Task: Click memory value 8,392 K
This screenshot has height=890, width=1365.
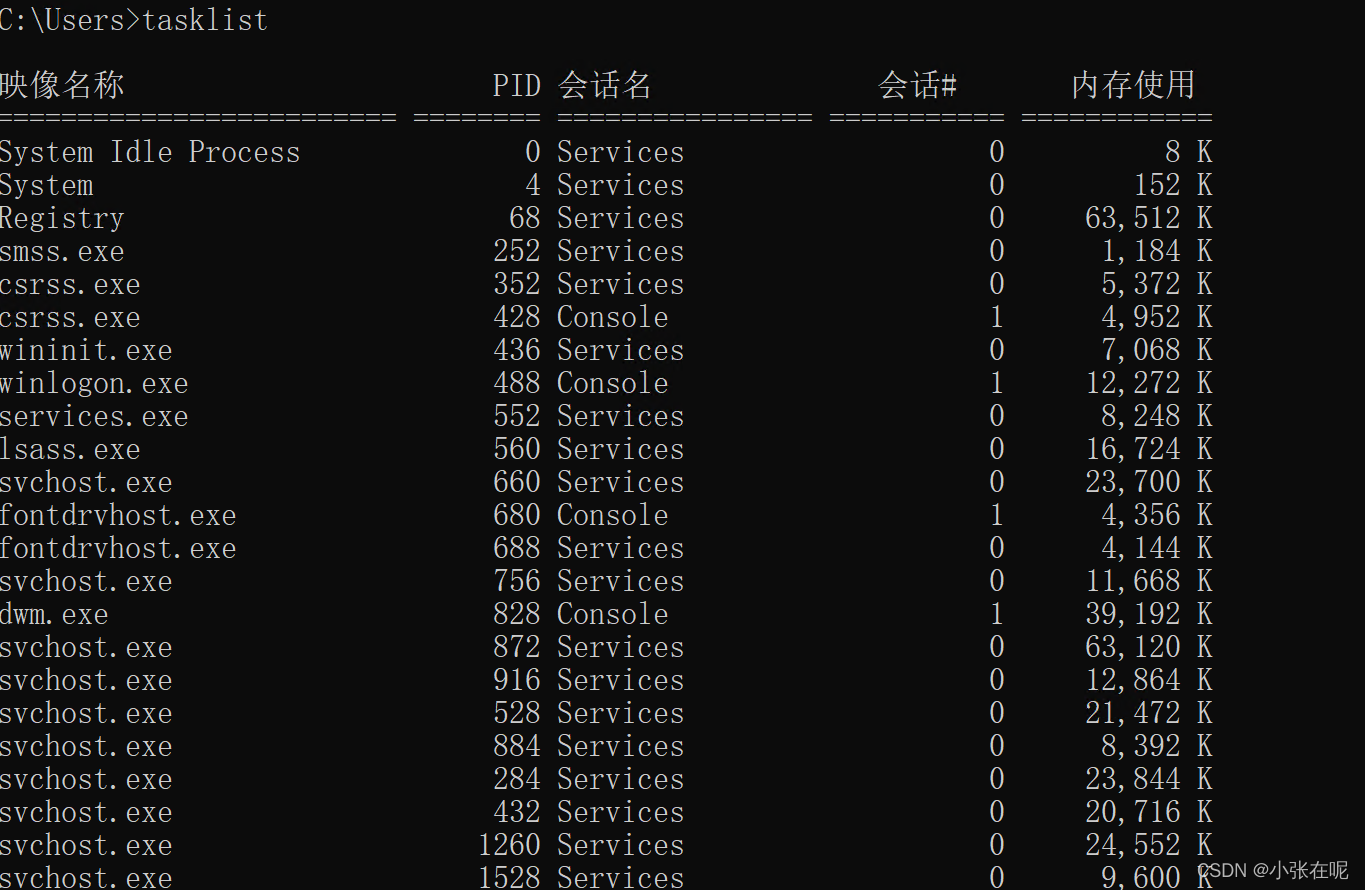Action: click(1157, 746)
